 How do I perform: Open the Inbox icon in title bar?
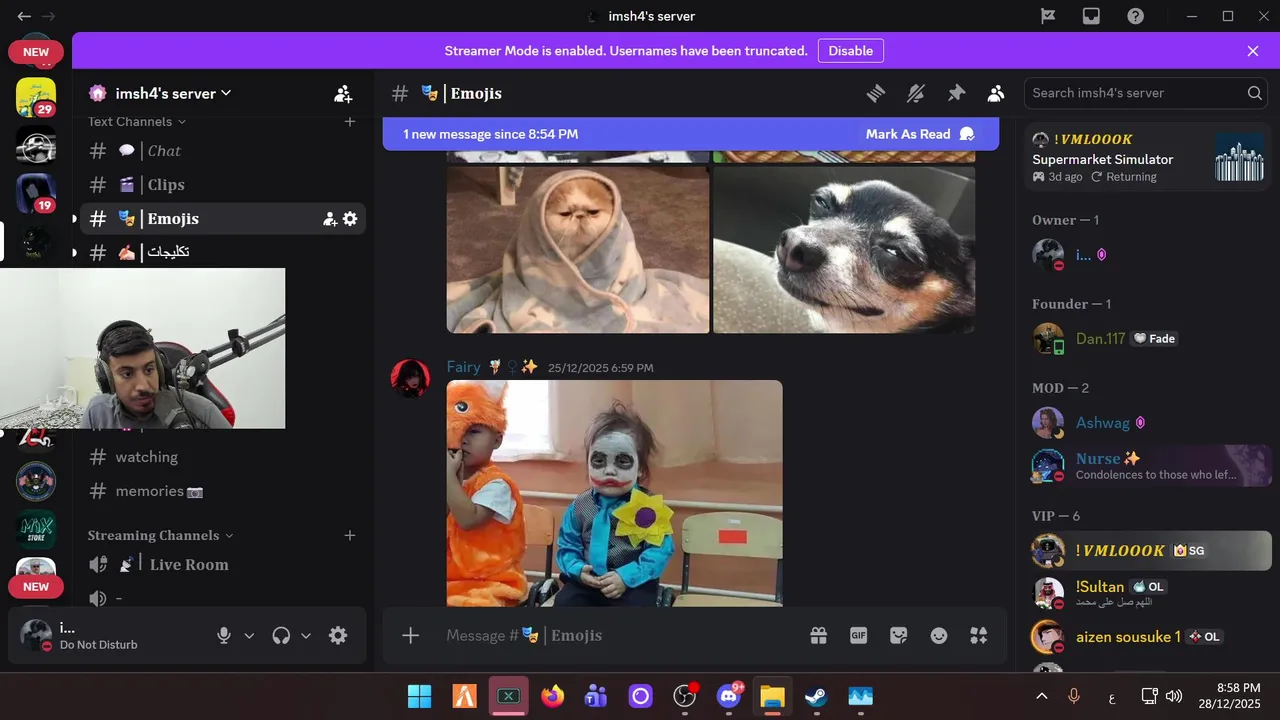[1091, 16]
